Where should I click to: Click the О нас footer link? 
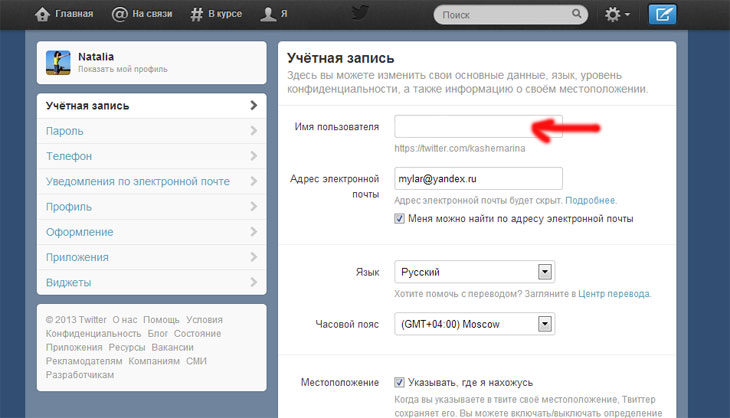(125, 320)
